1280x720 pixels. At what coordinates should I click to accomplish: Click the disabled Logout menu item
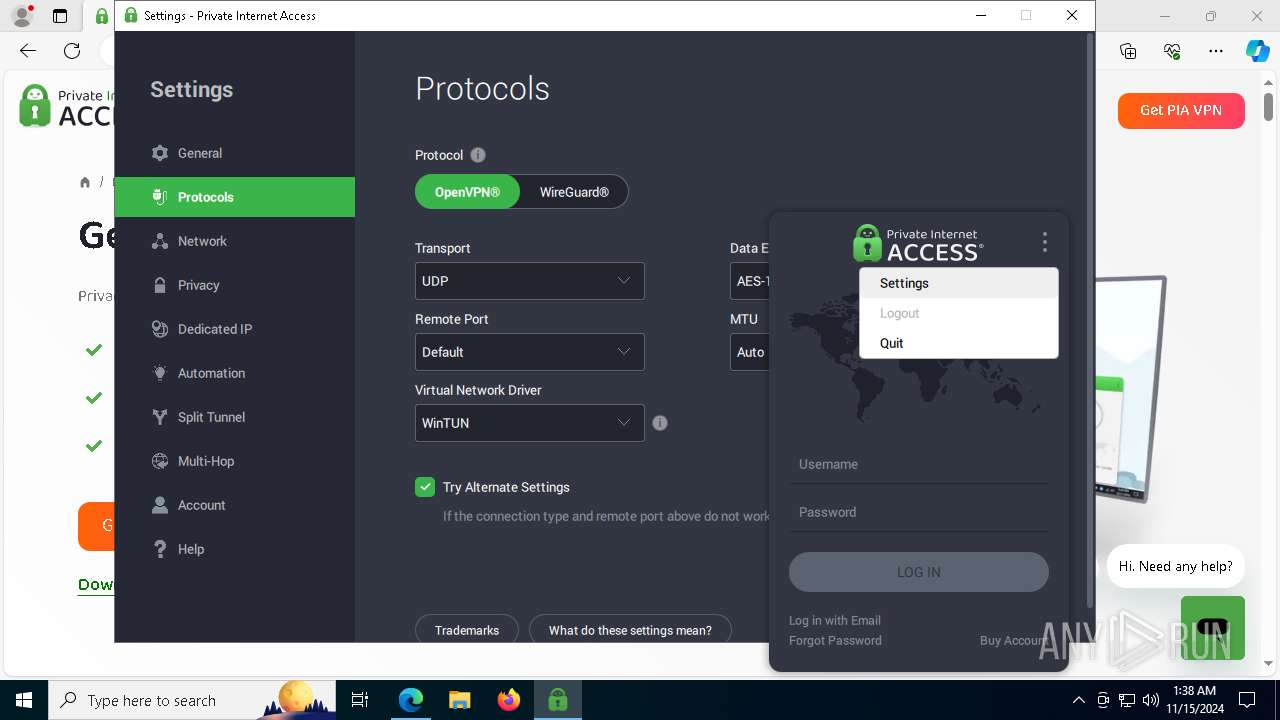[958, 313]
